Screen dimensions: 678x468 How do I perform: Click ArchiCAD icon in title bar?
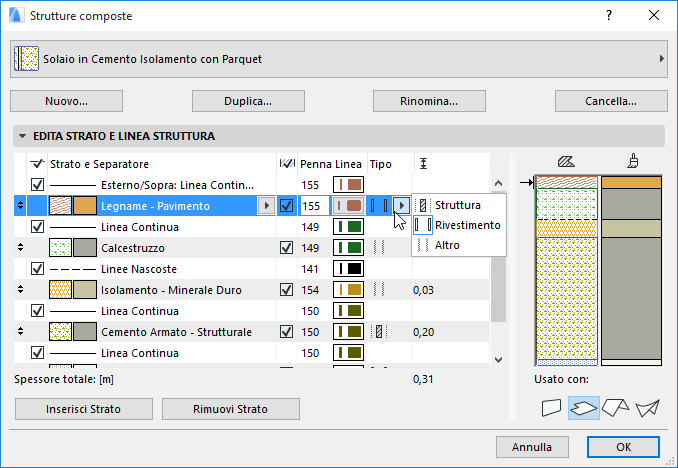16,16
